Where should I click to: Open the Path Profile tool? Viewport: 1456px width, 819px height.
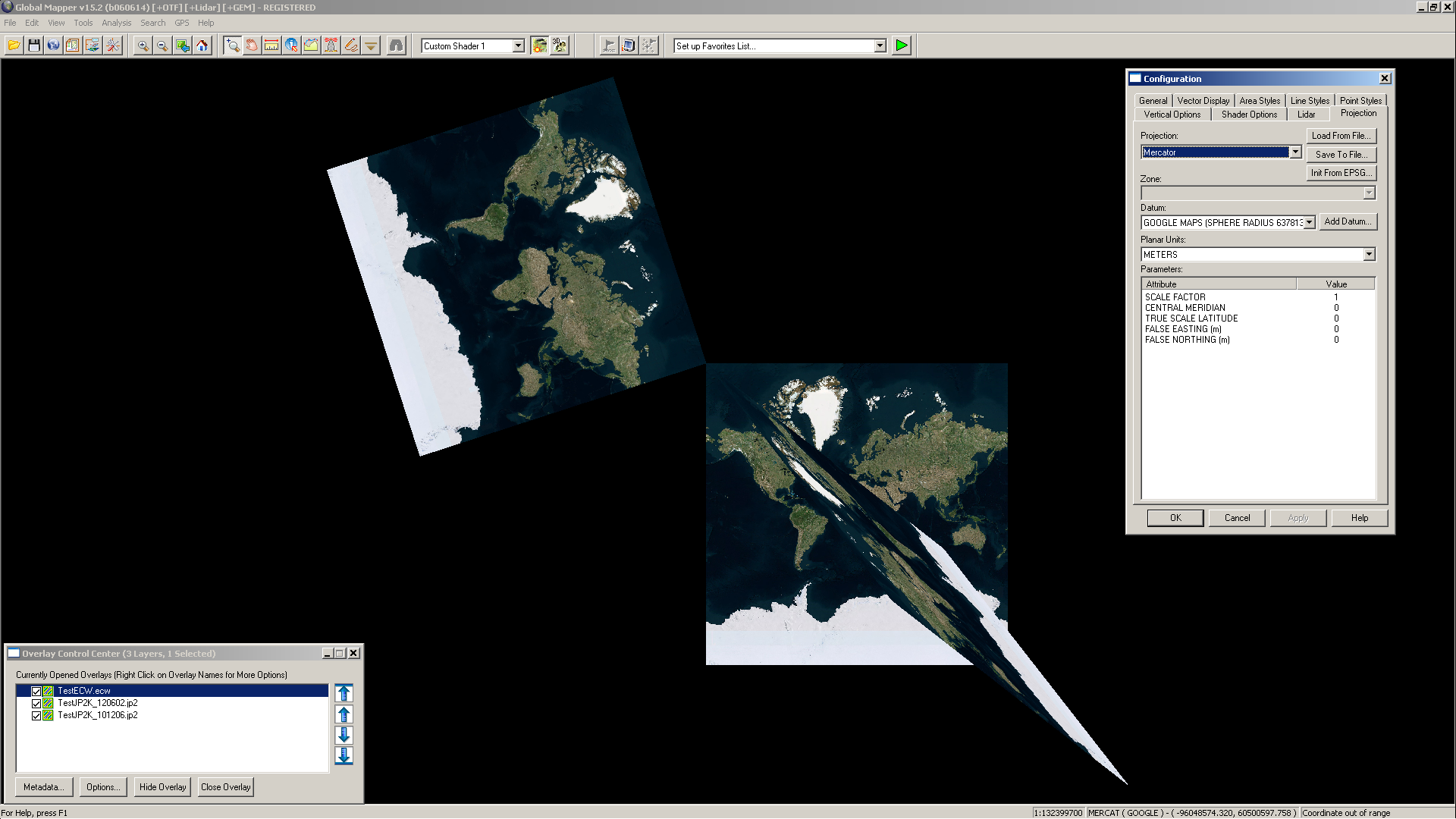click(311, 46)
